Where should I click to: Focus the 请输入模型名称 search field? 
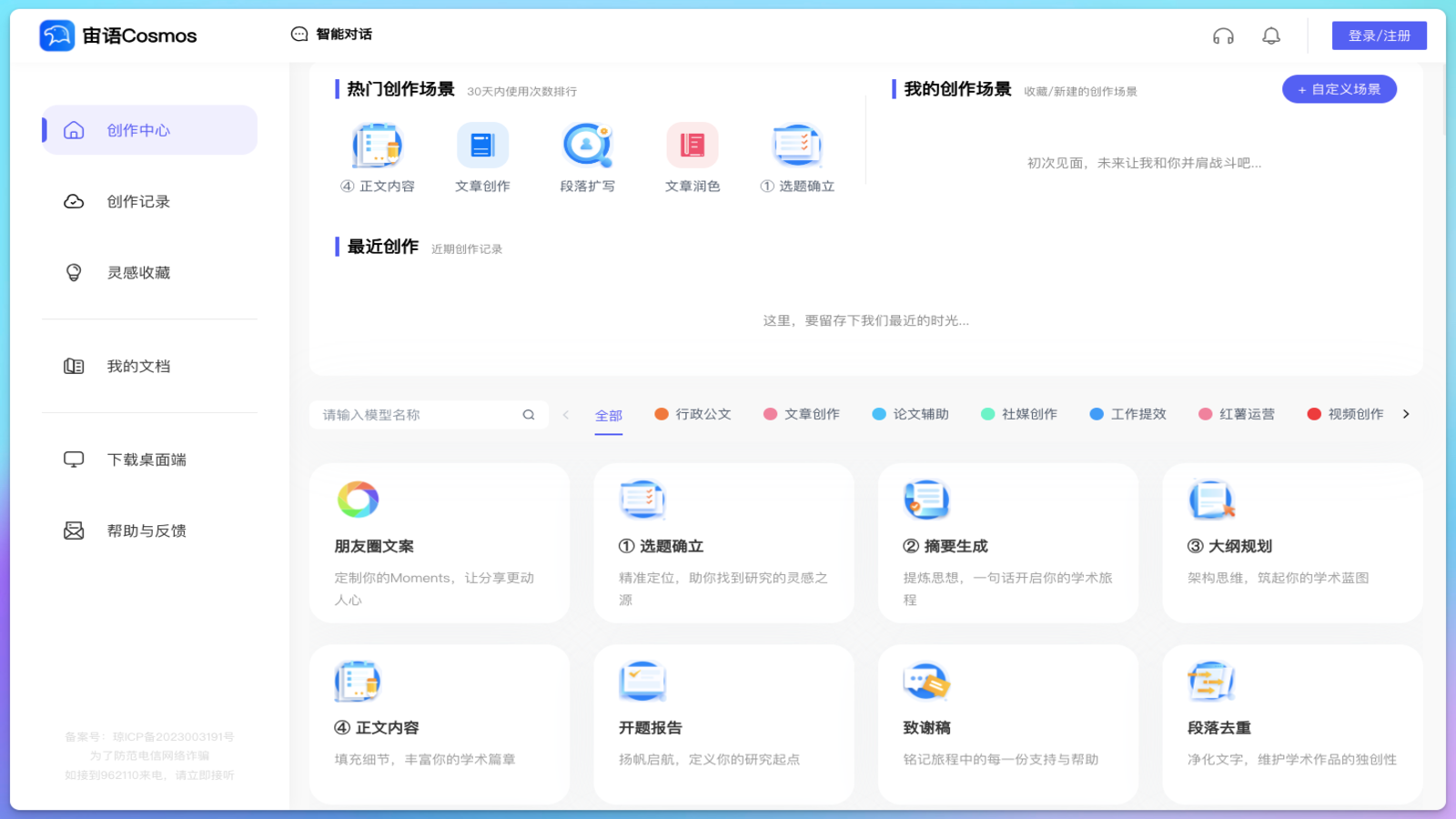pos(419,415)
